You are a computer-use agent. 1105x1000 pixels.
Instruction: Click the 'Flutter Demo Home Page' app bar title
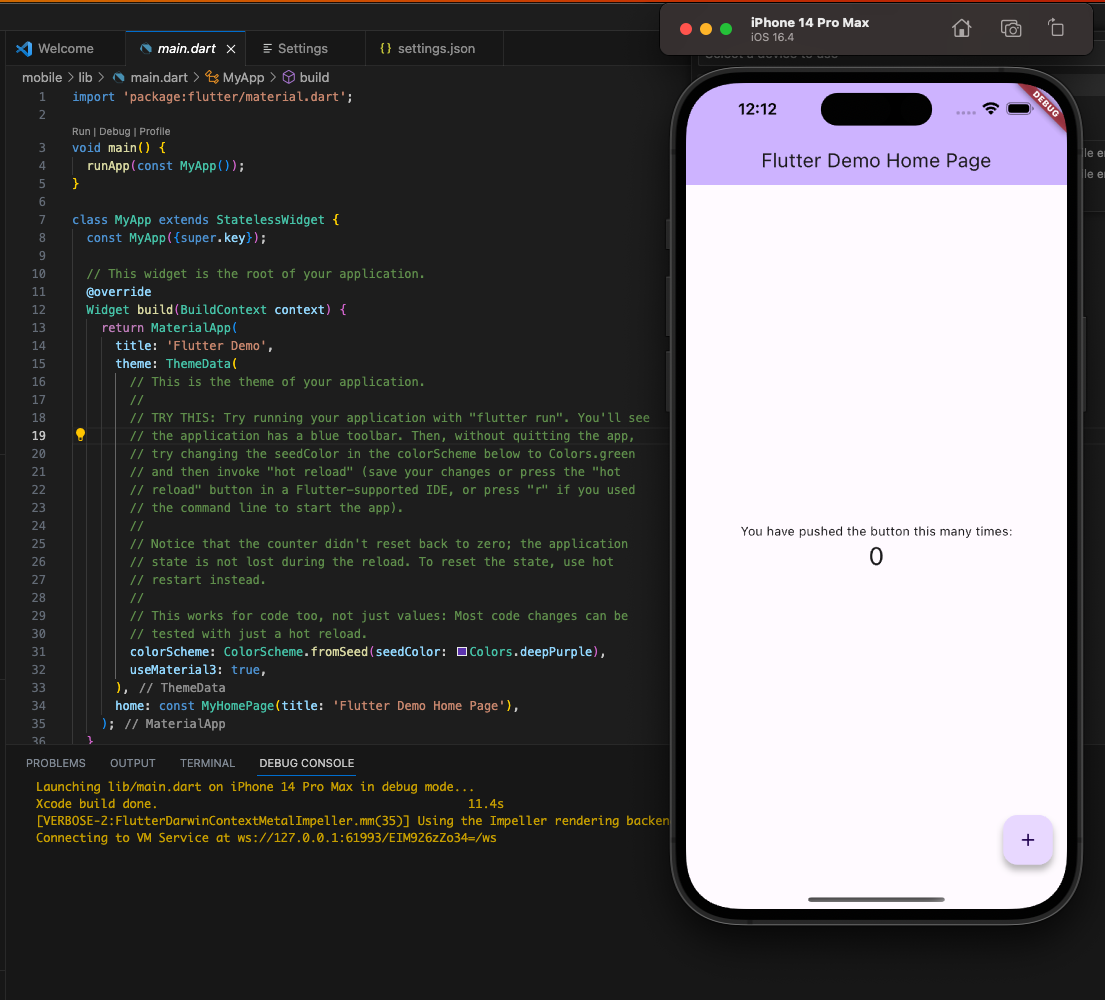click(x=876, y=161)
